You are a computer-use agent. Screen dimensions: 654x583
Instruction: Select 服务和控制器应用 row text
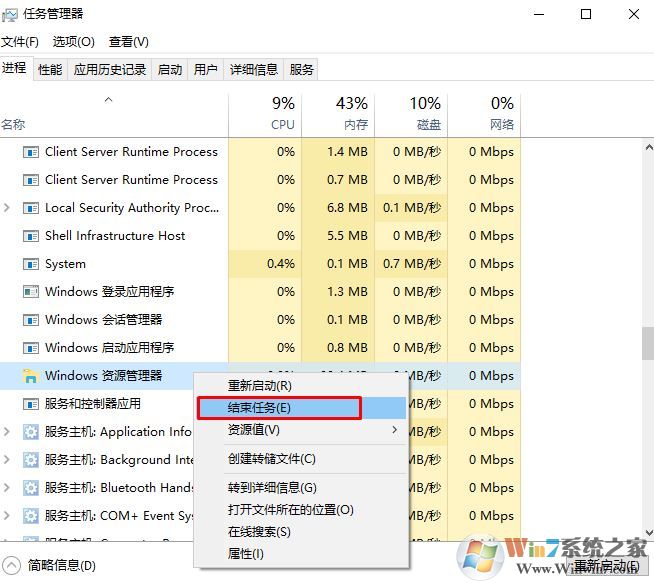[93, 404]
